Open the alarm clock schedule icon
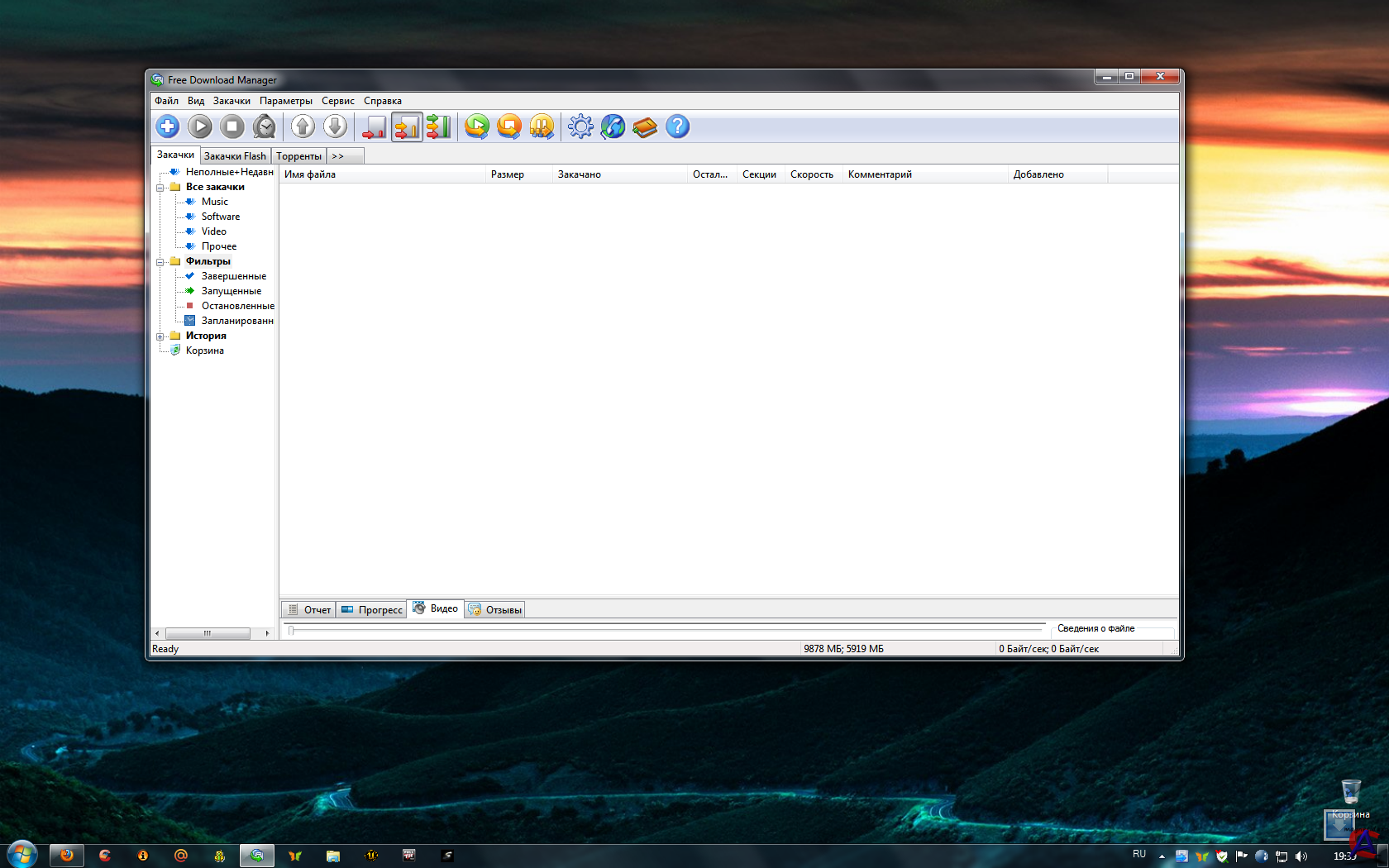 [x=265, y=126]
